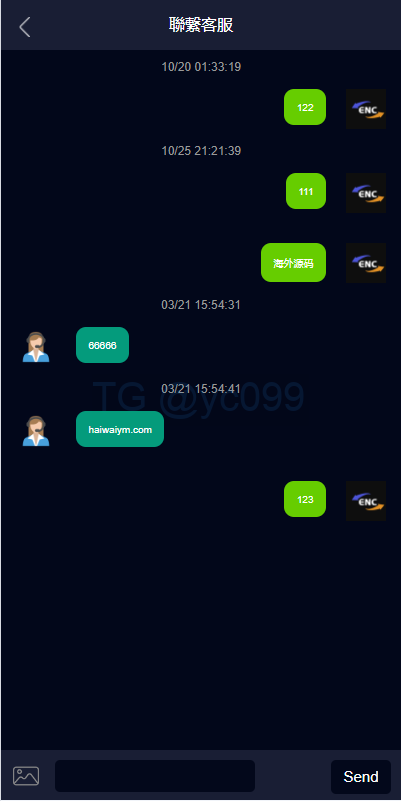Select the green 111 message bubble
The height and width of the screenshot is (801, 401).
click(306, 191)
